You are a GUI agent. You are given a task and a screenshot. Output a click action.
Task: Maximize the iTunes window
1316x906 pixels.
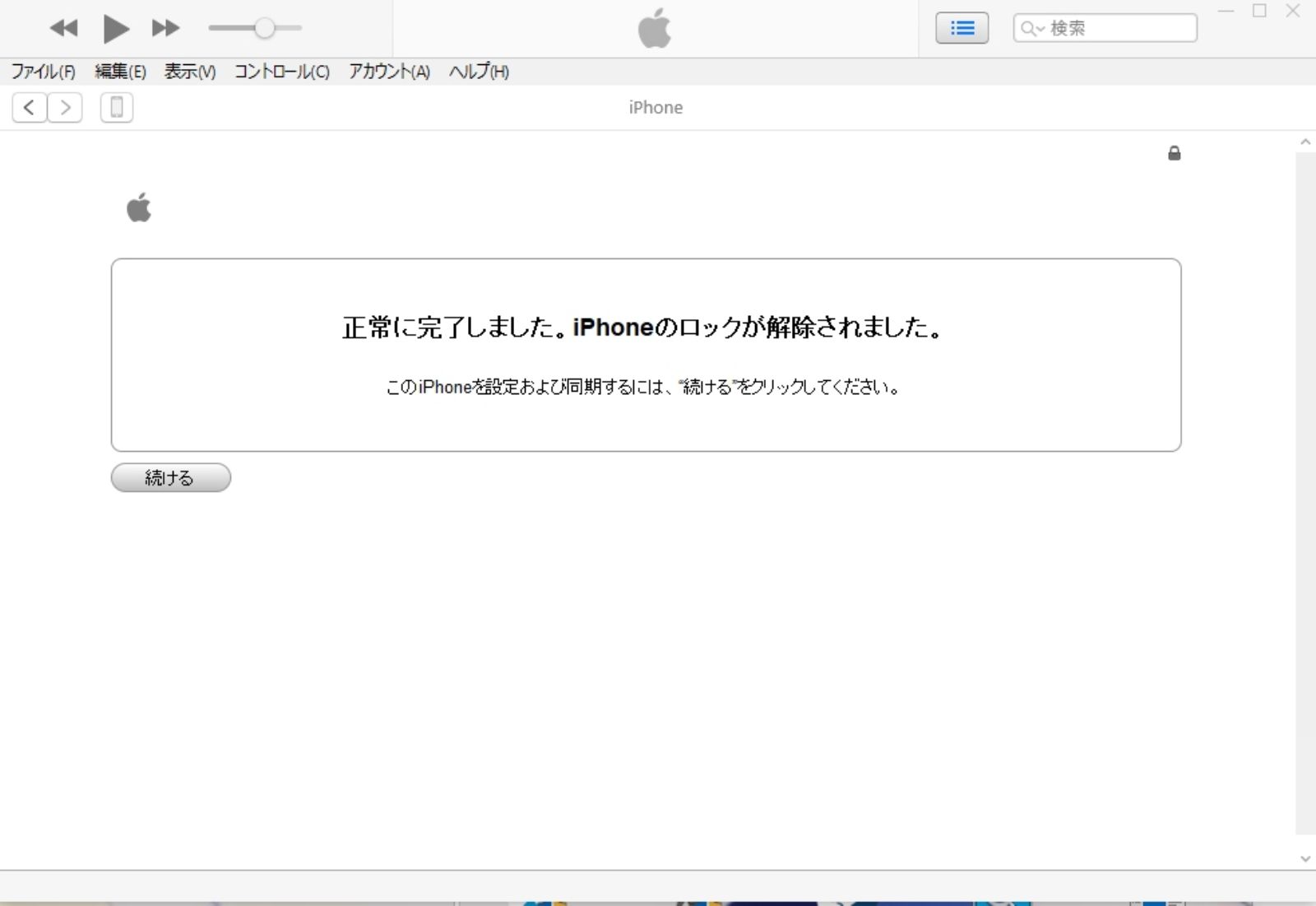point(1259,11)
